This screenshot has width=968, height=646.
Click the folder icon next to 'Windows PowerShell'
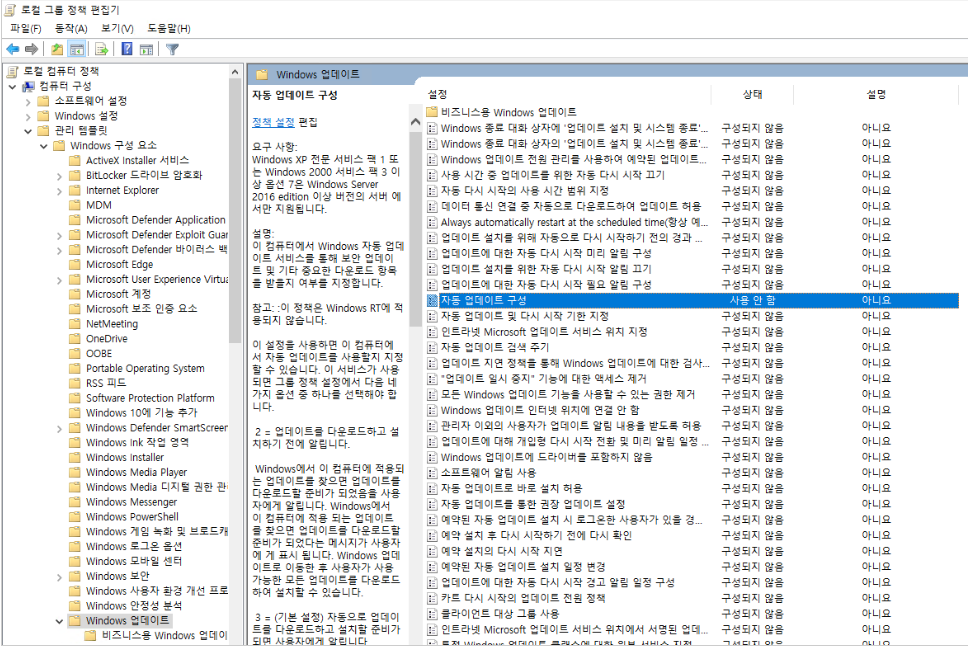pos(75,516)
